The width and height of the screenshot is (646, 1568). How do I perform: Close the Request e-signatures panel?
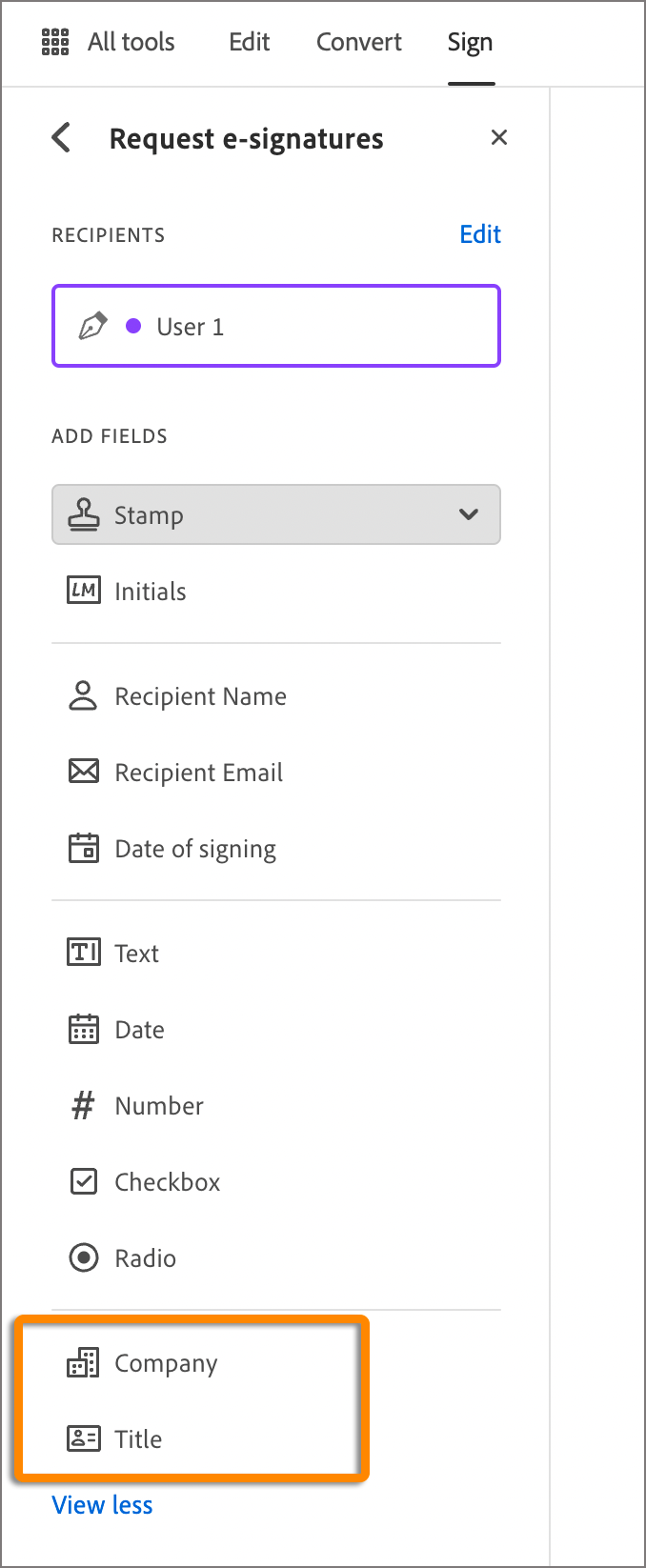click(498, 138)
